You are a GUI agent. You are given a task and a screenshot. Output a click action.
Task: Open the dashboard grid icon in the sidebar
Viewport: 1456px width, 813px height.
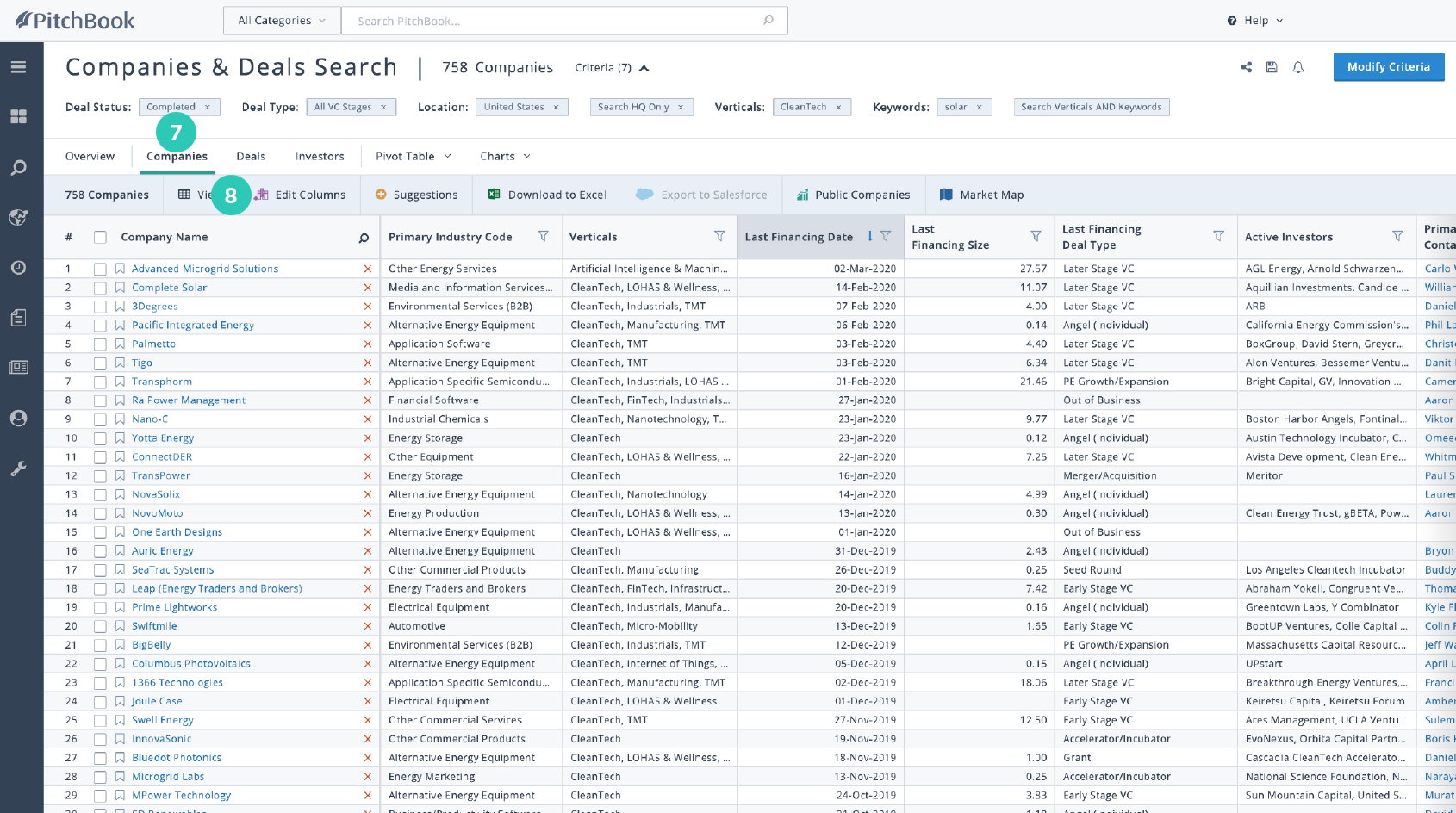click(18, 116)
